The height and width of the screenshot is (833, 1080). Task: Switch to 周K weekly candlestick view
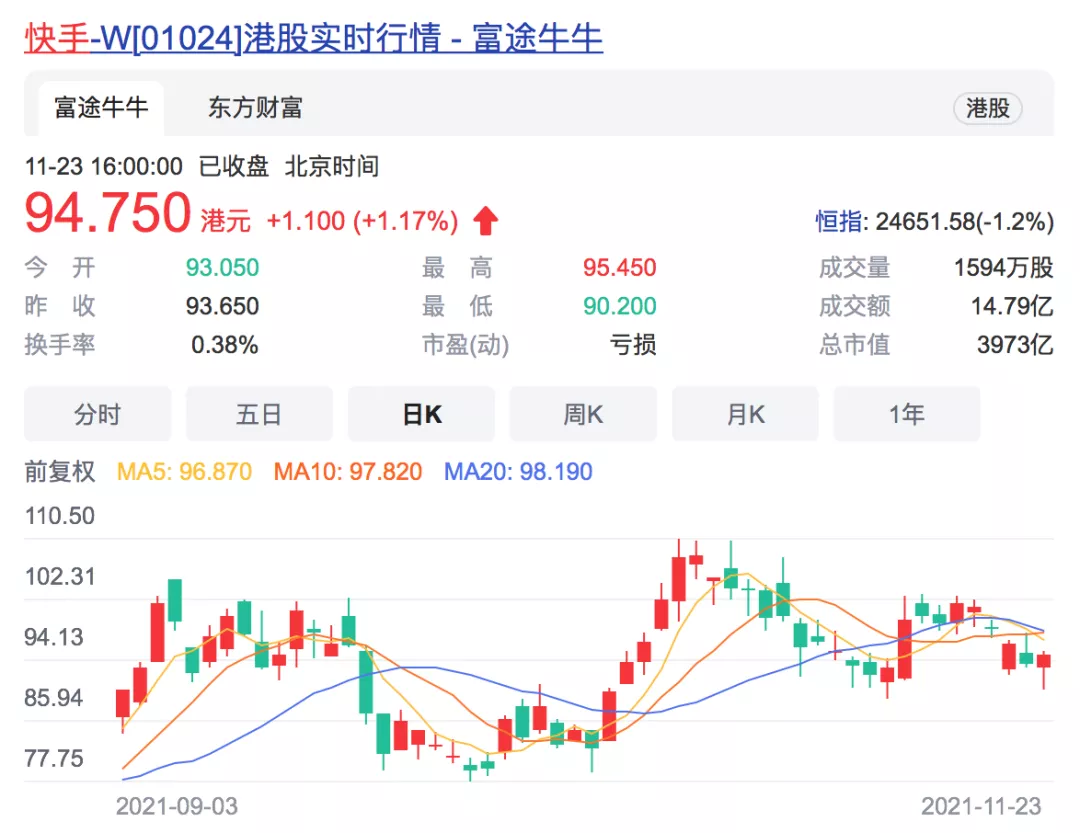coord(583,414)
